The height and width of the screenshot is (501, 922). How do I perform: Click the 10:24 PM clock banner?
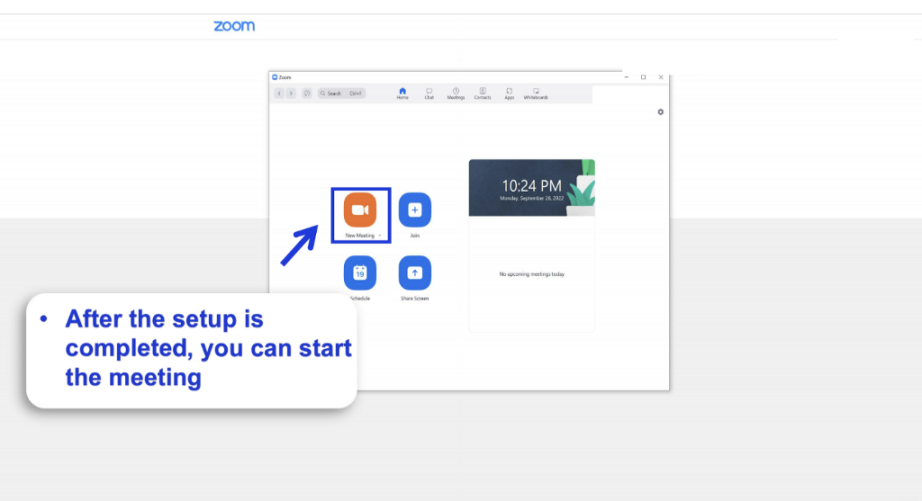531,188
